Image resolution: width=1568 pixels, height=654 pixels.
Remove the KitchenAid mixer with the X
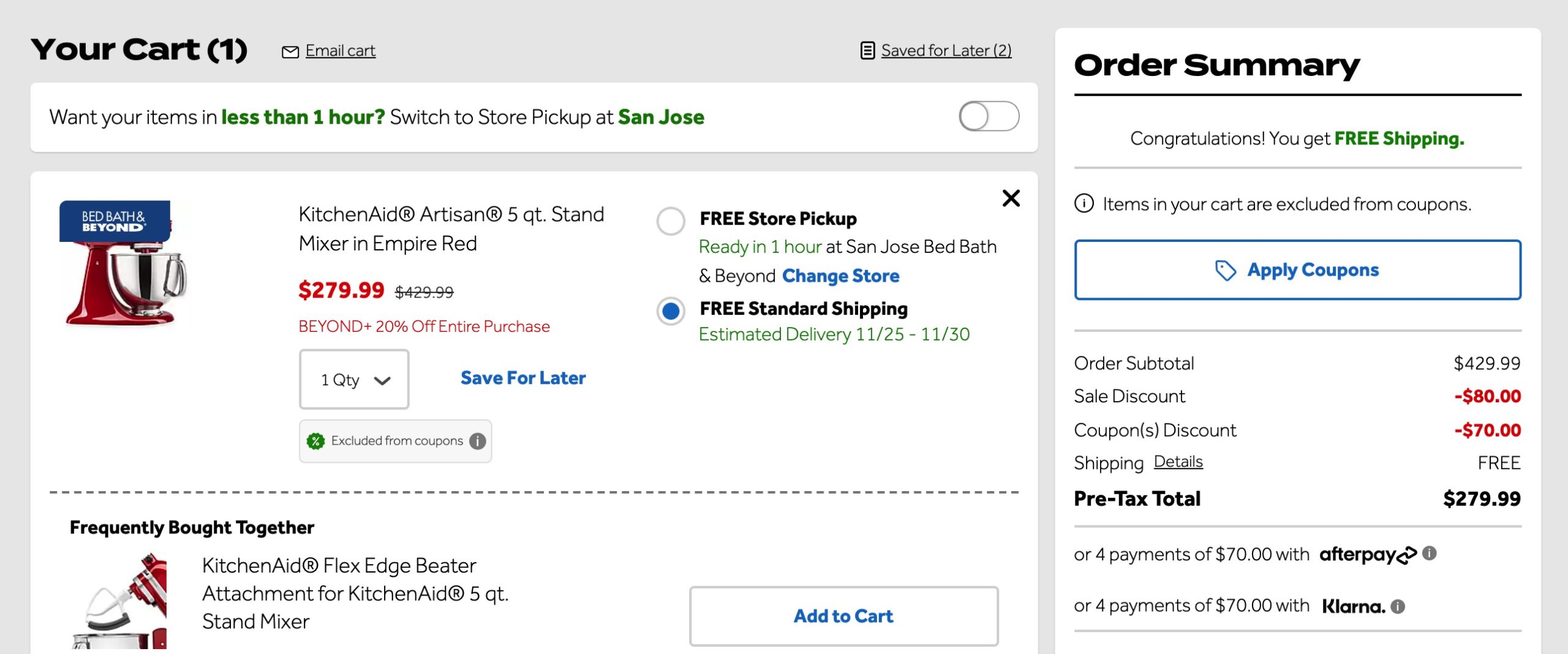1011,198
